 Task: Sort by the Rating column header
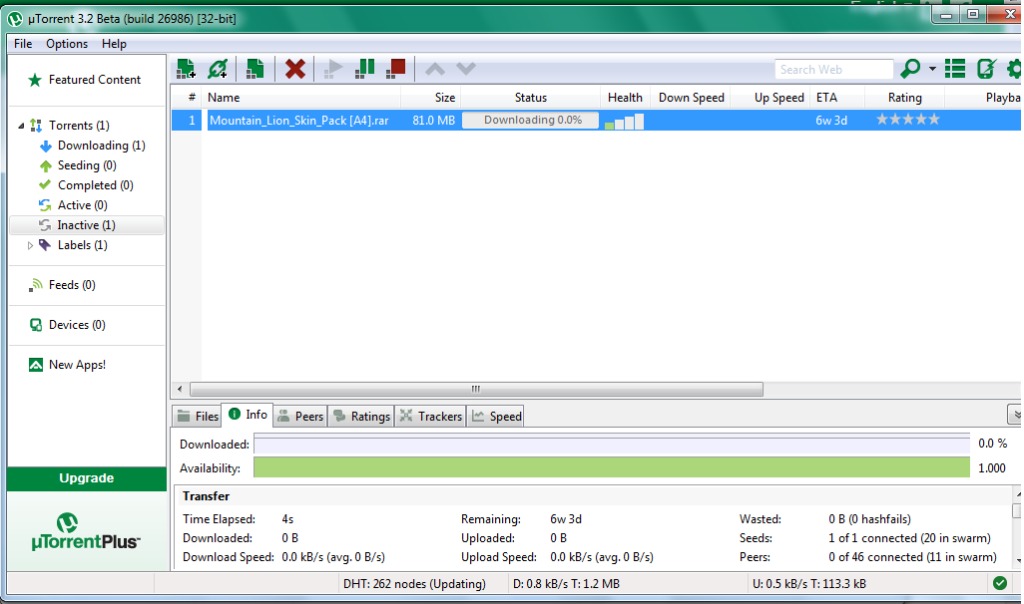[904, 97]
